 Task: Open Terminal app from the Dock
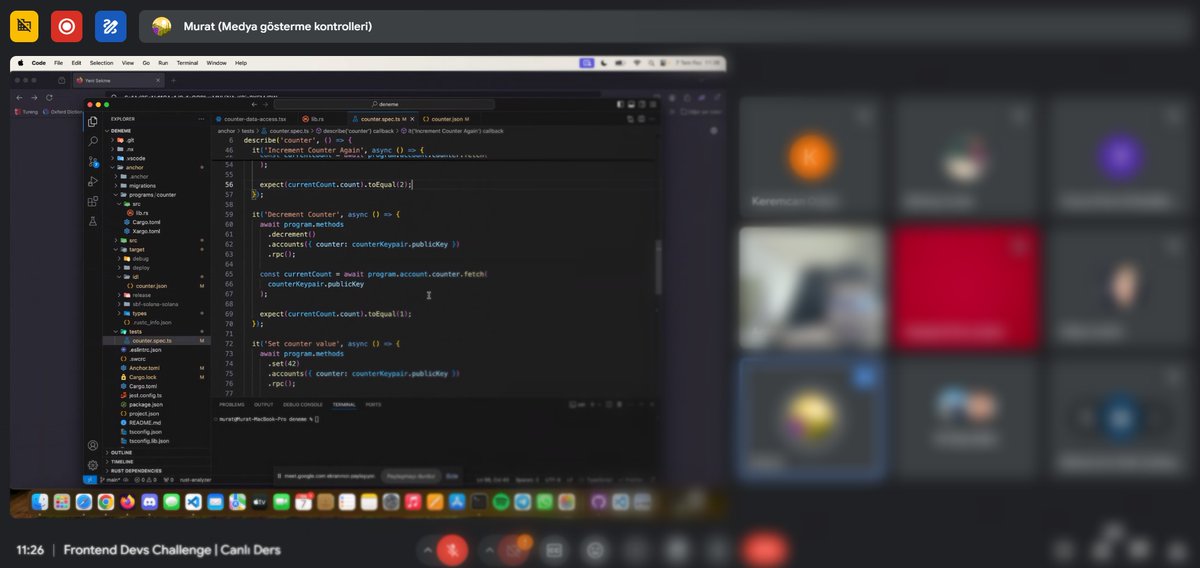(x=479, y=502)
